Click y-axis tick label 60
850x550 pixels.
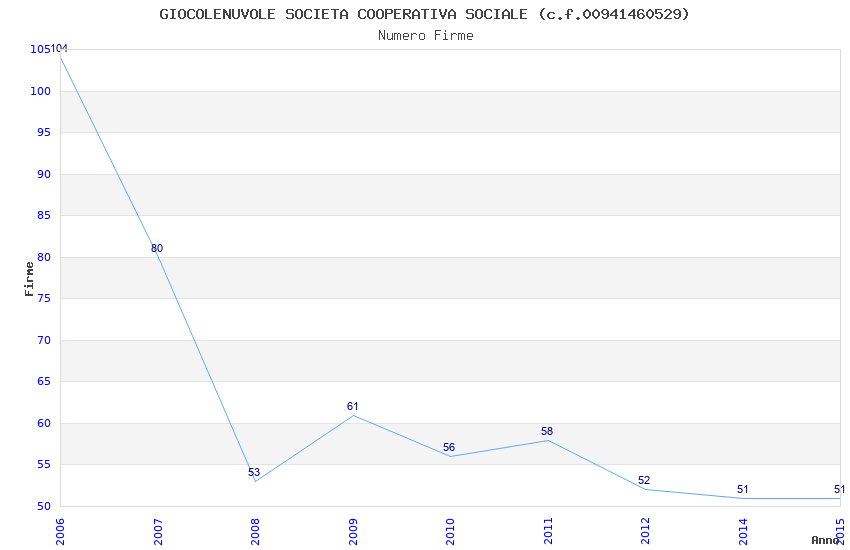click(x=44, y=423)
